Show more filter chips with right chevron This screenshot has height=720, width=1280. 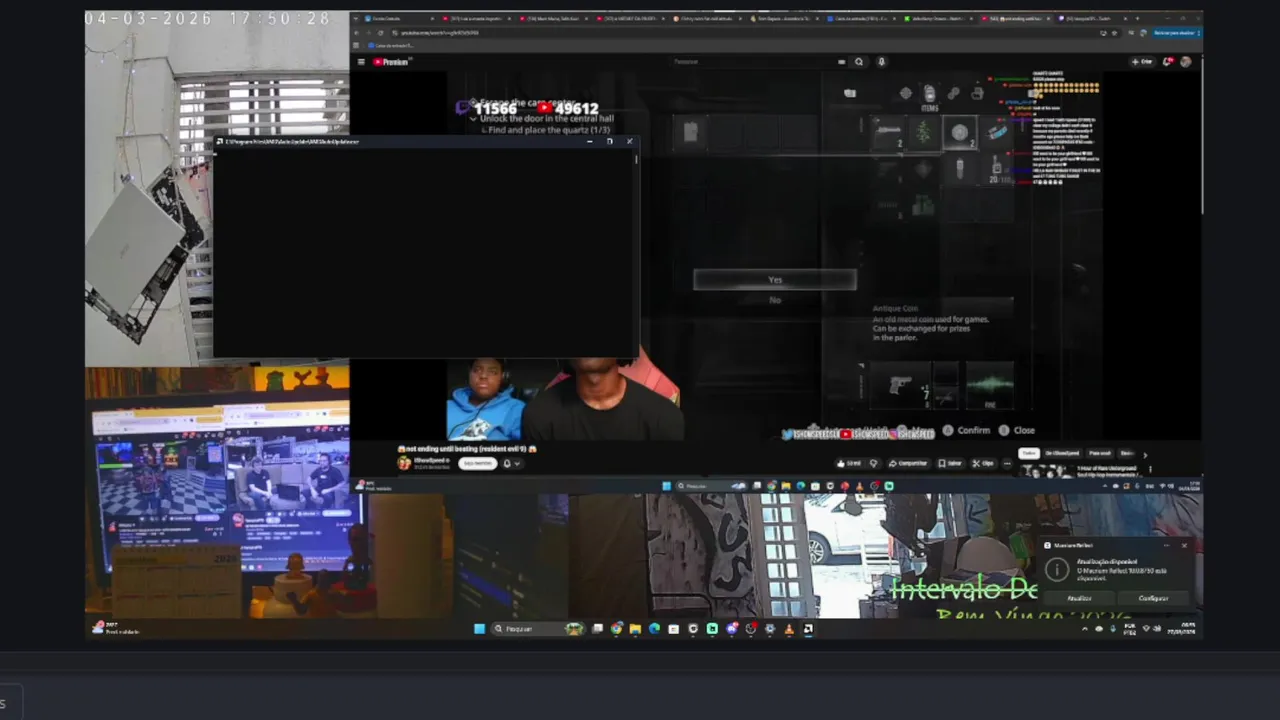tap(1145, 453)
